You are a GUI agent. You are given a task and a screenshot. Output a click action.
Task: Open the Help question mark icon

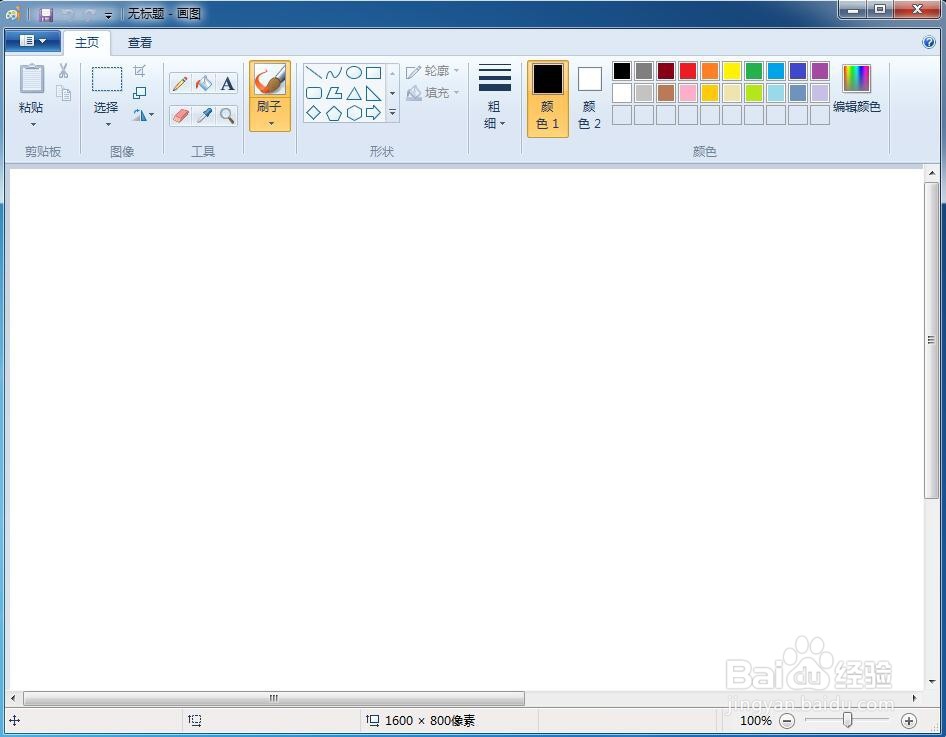(929, 42)
